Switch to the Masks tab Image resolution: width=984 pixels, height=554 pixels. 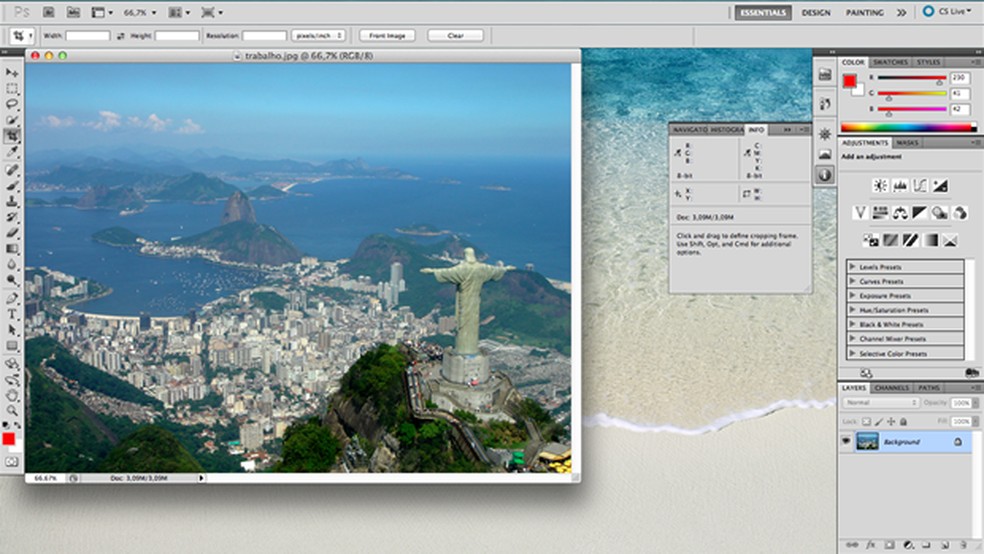tap(907, 143)
